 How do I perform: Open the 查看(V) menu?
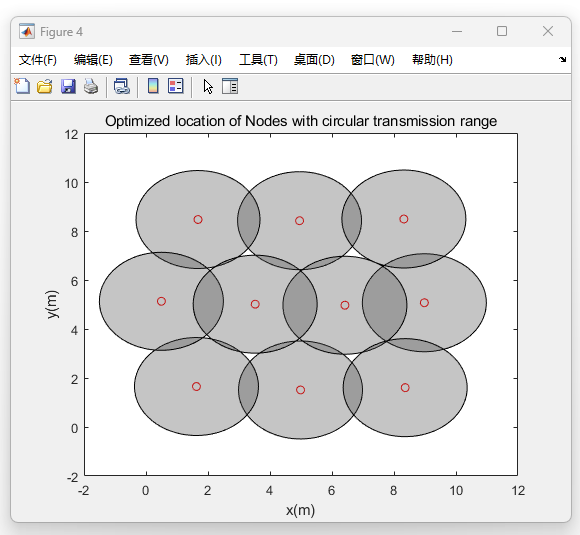coord(149,60)
